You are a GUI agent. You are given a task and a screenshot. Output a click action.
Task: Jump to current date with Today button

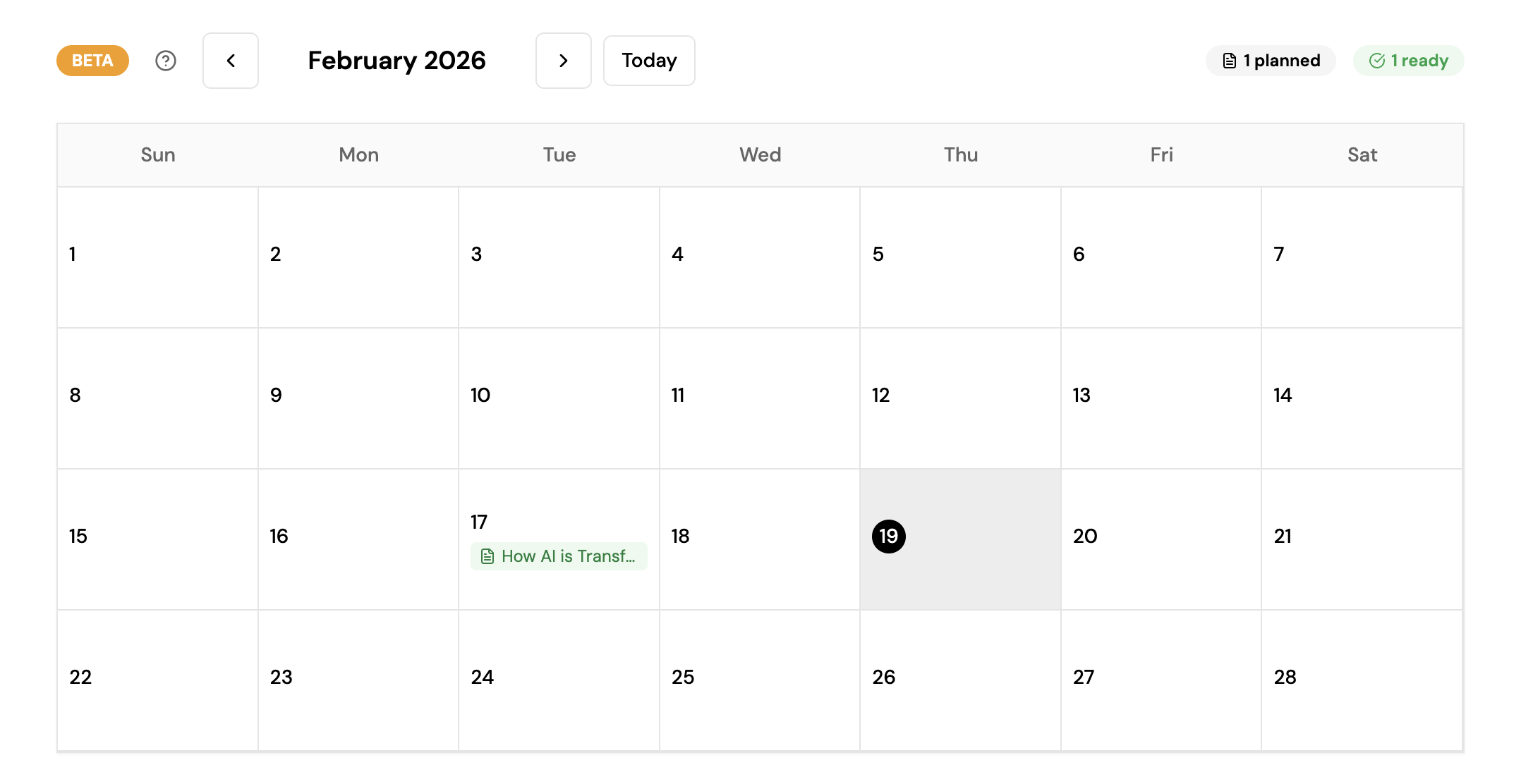[649, 61]
